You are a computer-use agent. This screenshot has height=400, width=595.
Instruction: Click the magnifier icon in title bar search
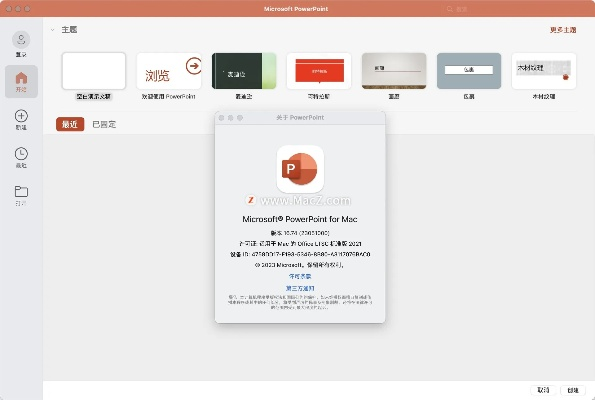coord(450,9)
